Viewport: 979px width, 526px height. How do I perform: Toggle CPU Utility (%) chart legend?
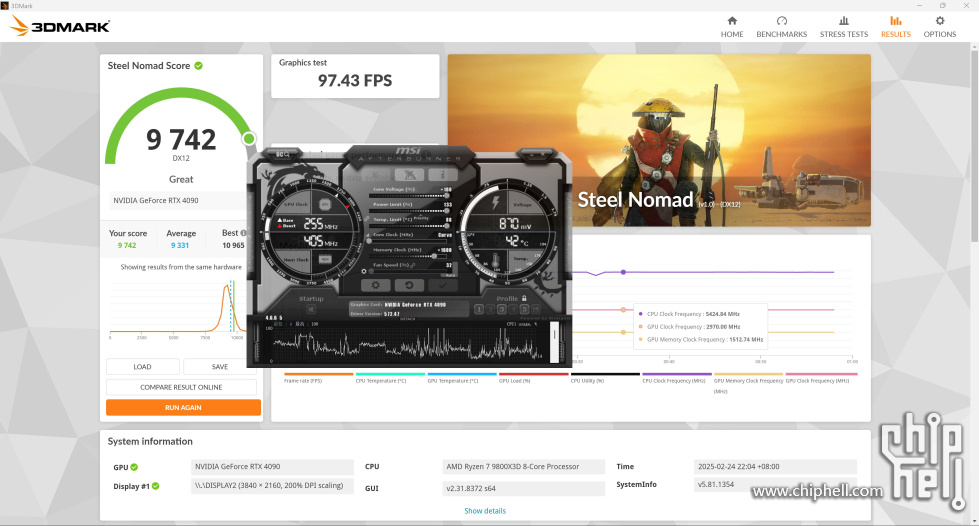605,379
